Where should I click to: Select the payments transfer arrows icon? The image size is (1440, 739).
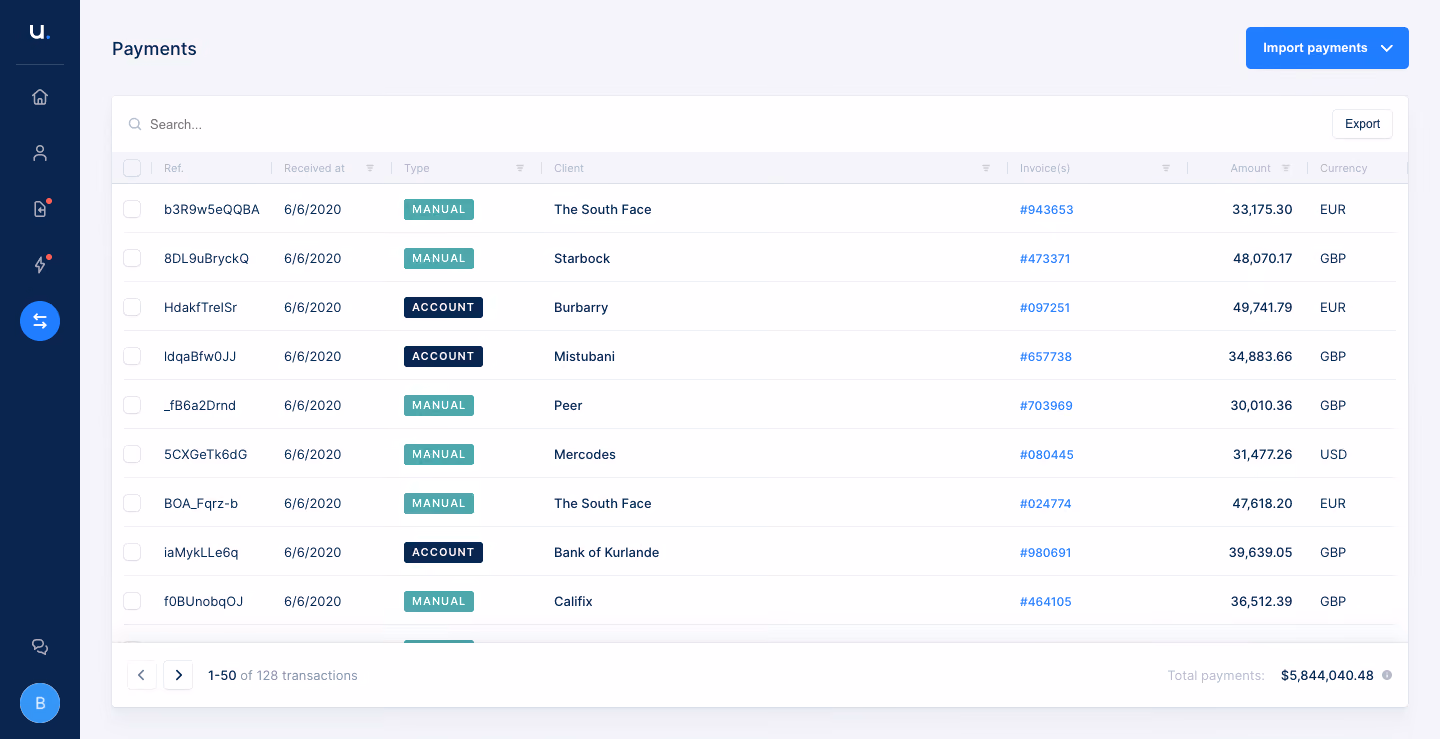pos(40,321)
